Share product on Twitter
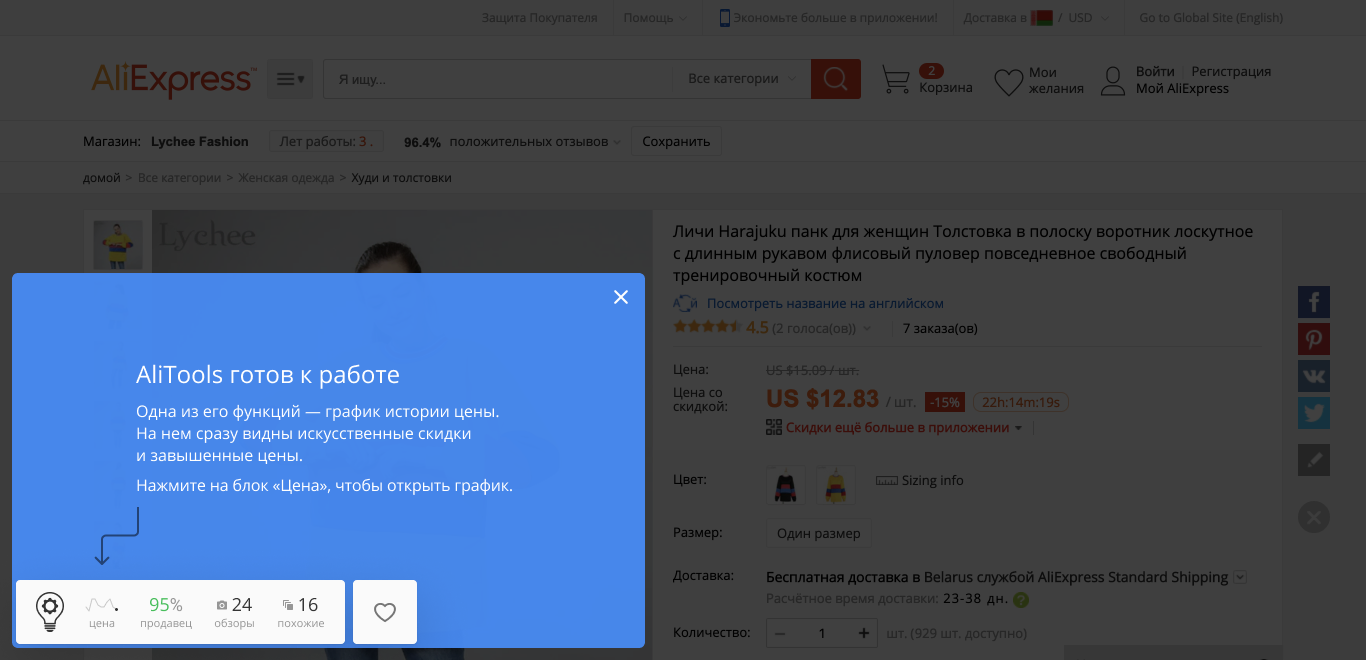 tap(1313, 413)
